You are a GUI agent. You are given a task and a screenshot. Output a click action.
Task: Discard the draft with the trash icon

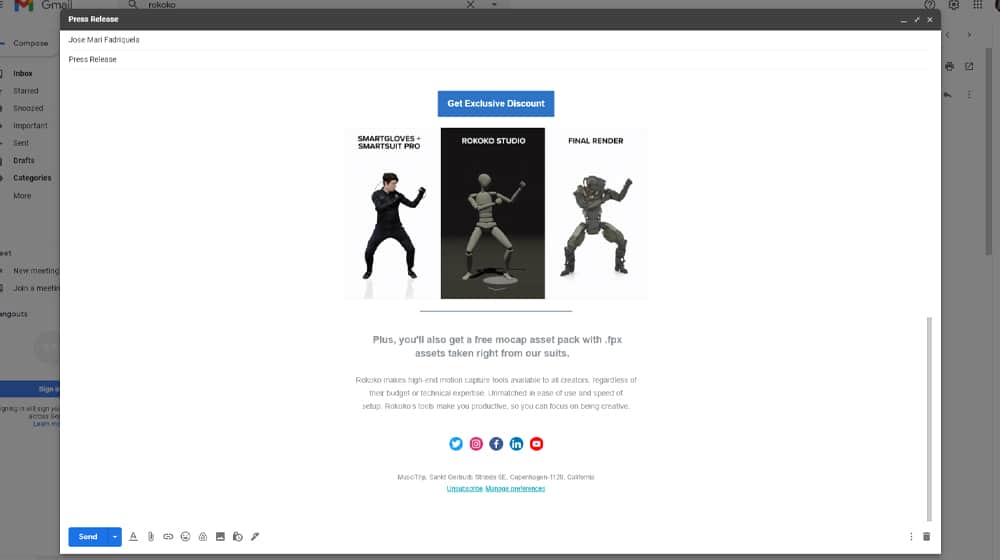(x=927, y=536)
